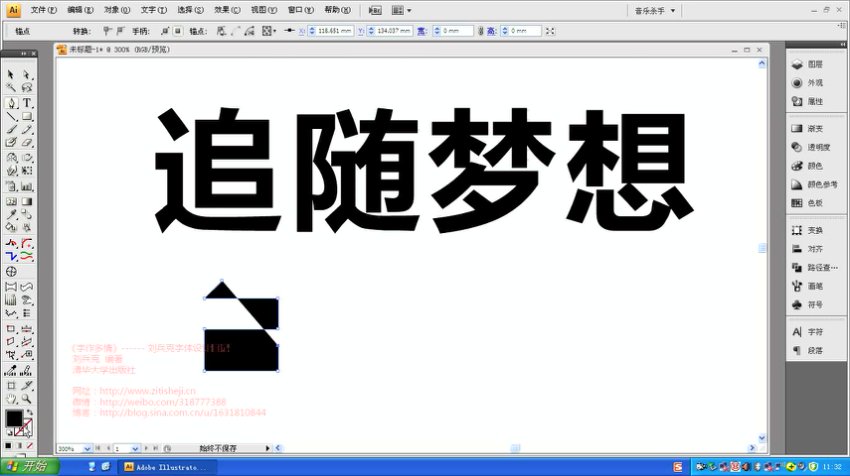Show the 对齐 (Align) panel
The width and height of the screenshot is (850, 476).
coord(814,248)
